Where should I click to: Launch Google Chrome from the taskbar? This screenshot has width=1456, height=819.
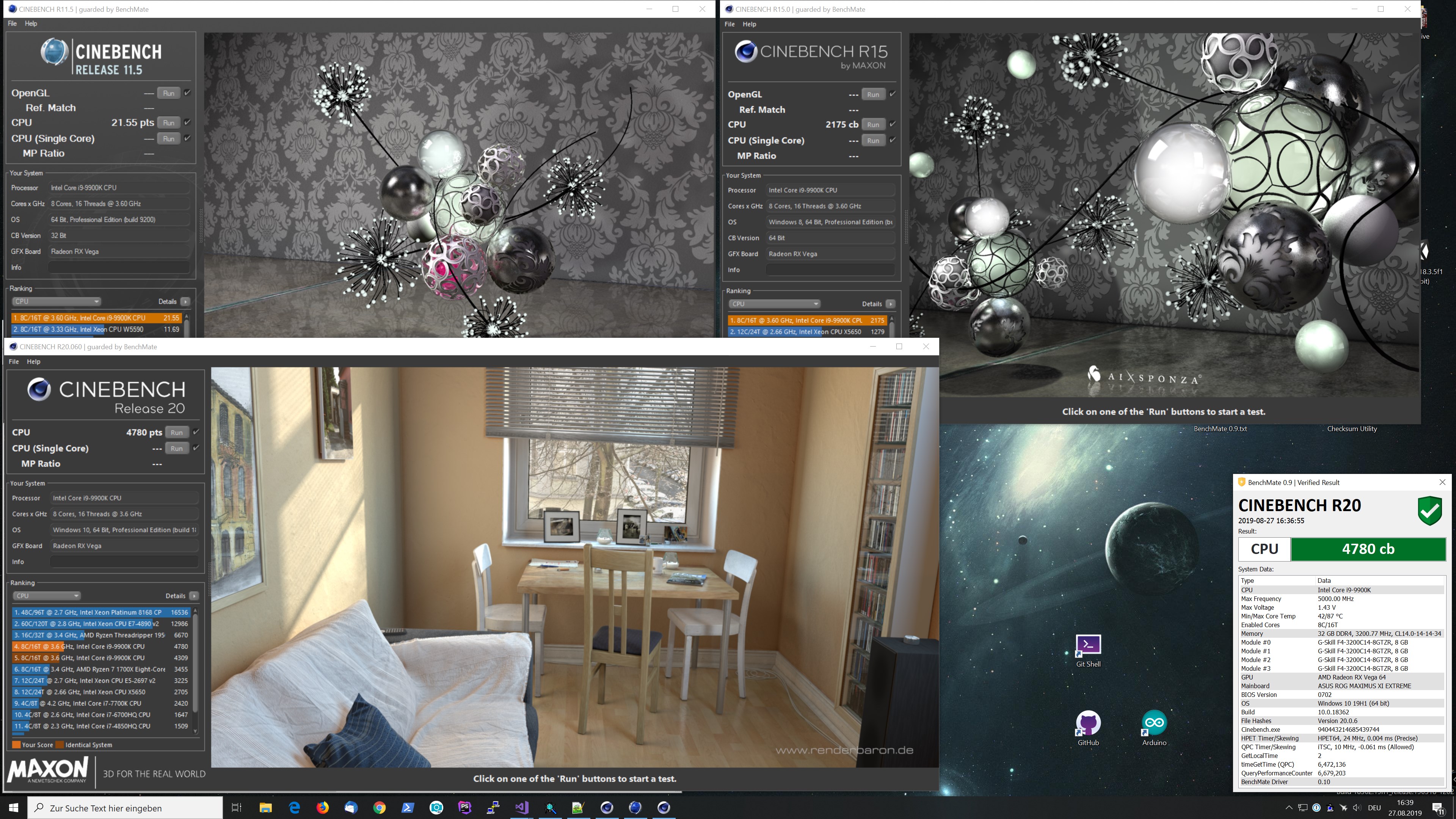coord(379,808)
